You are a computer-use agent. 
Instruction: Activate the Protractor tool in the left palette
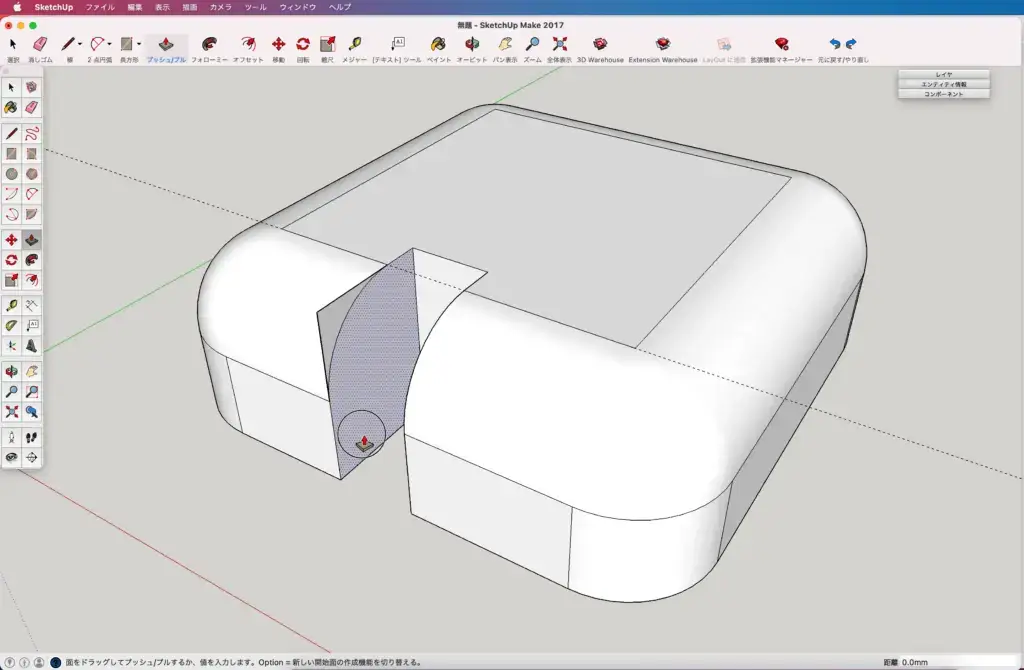[11, 325]
